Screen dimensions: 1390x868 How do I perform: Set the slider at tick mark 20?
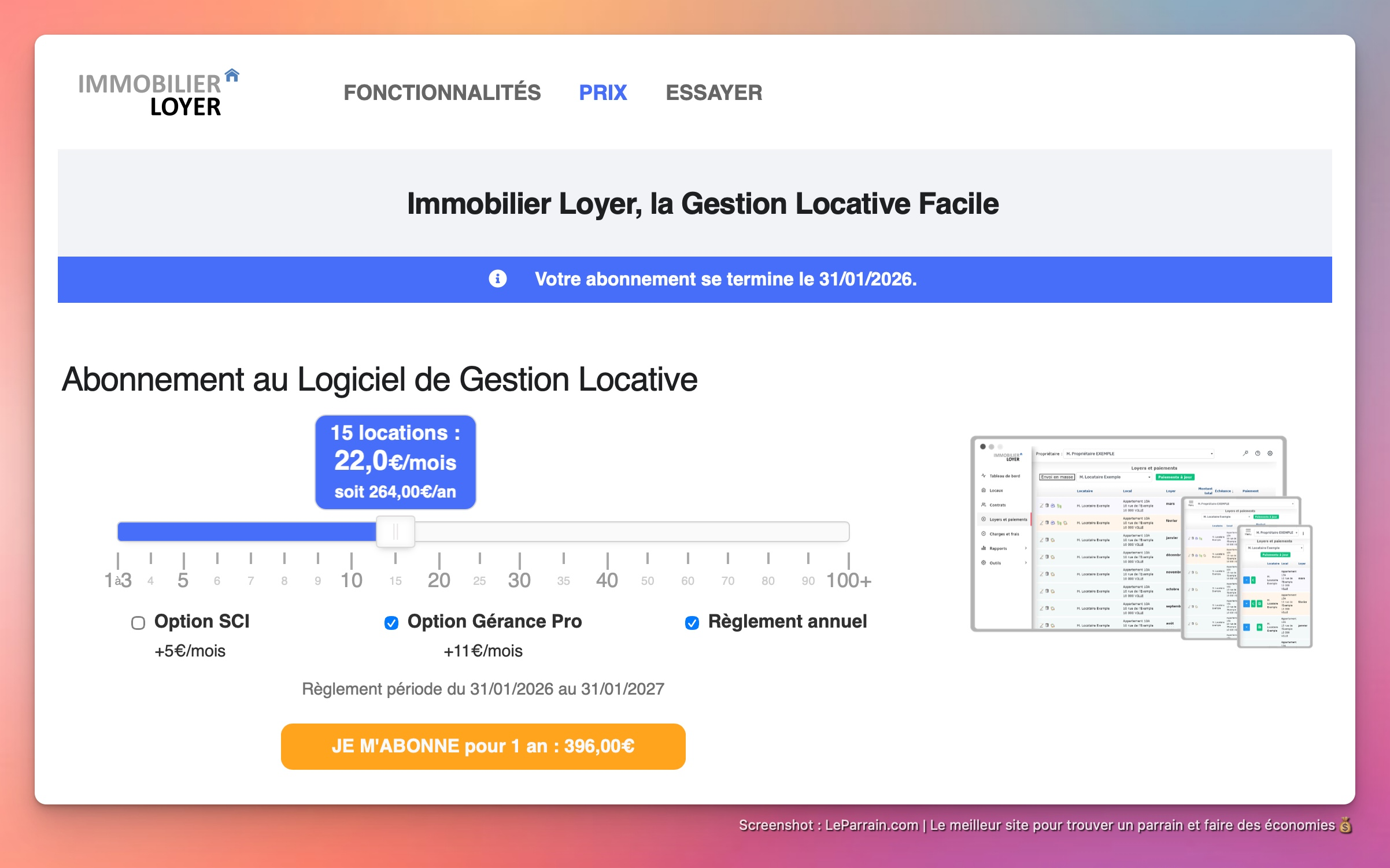click(439, 580)
